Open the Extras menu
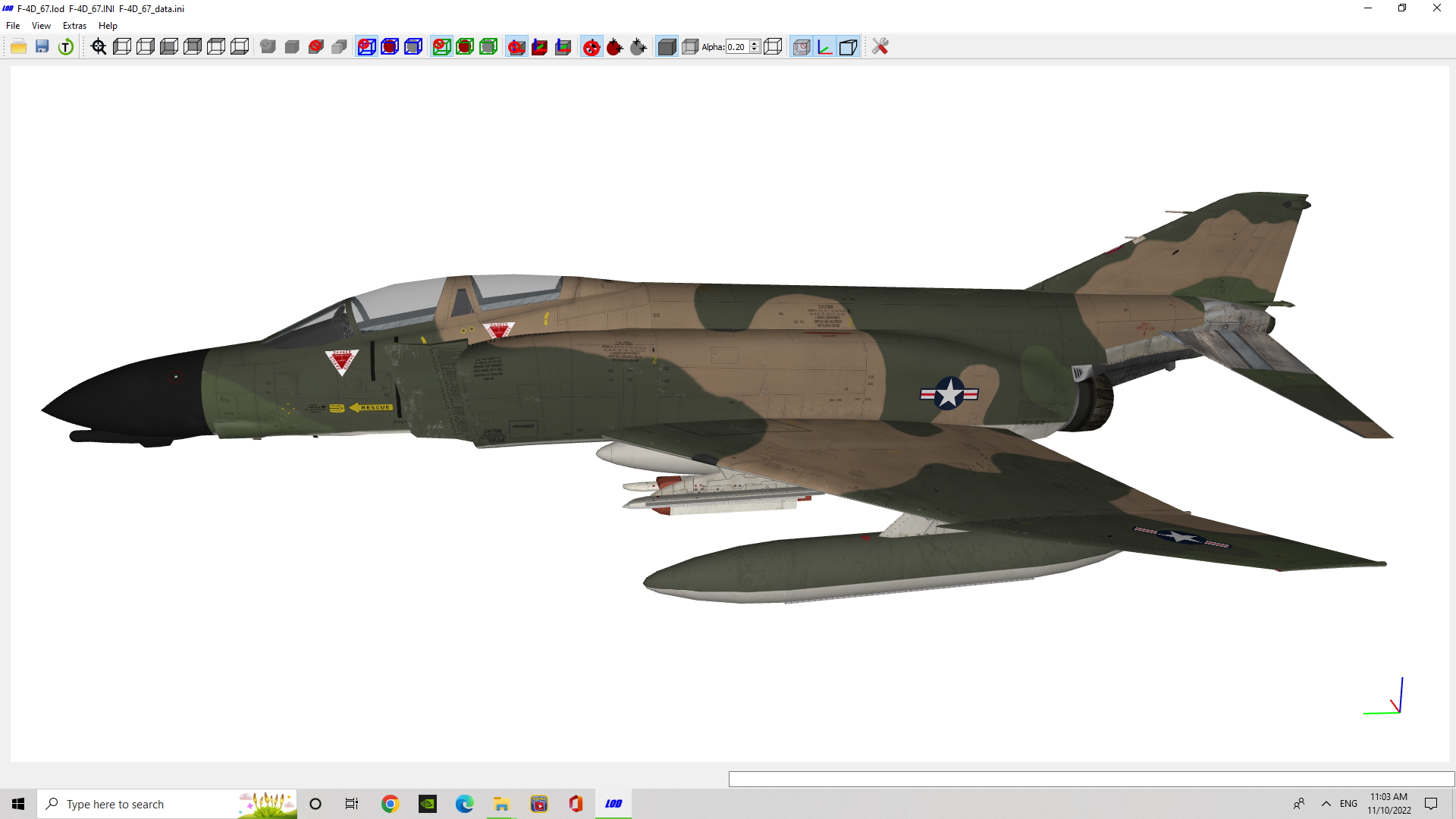 (74, 26)
